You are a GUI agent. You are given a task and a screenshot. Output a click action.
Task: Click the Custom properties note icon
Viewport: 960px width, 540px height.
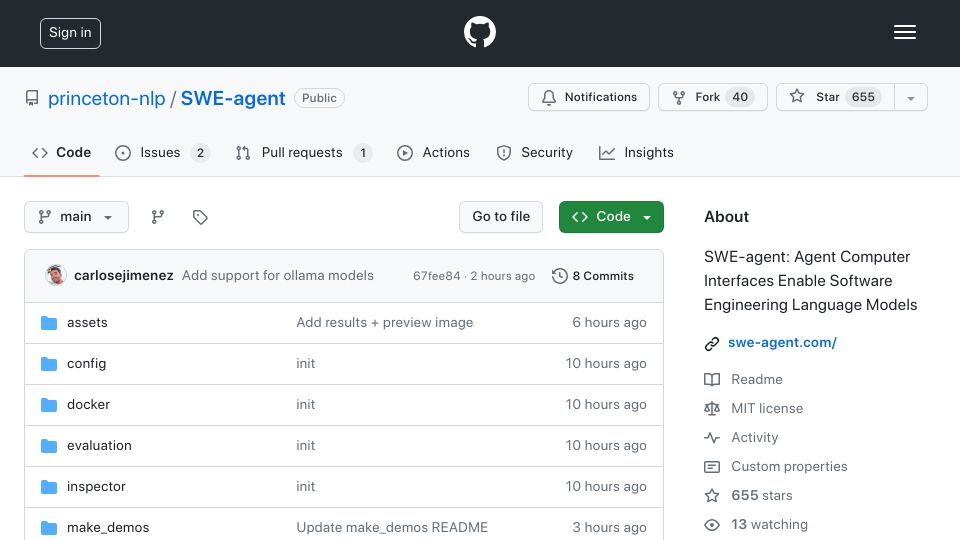point(711,467)
